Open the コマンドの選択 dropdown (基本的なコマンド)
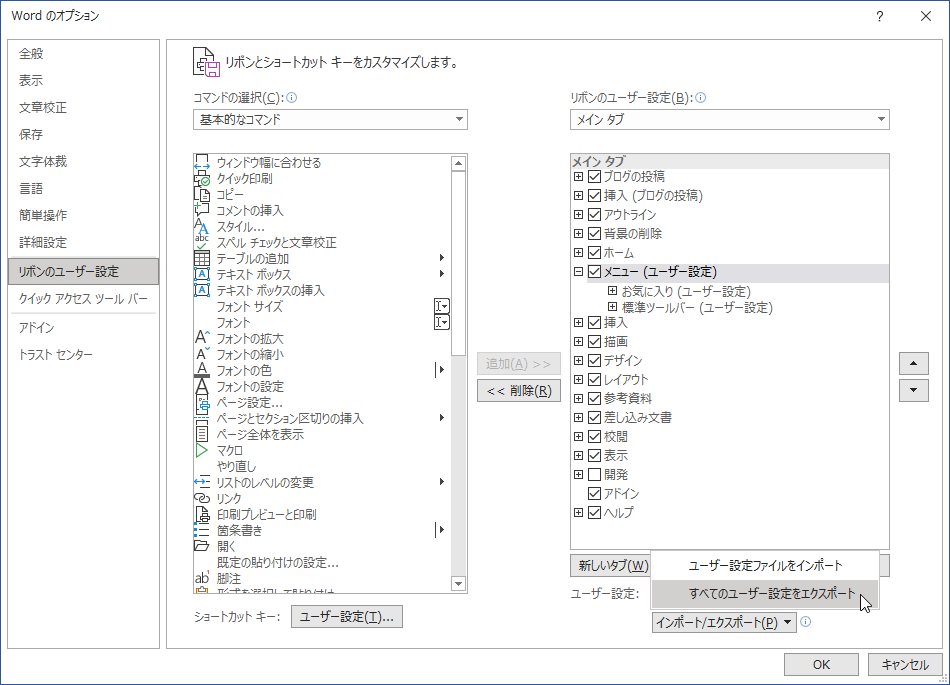Viewport: 950px width, 685px height. tap(330, 119)
